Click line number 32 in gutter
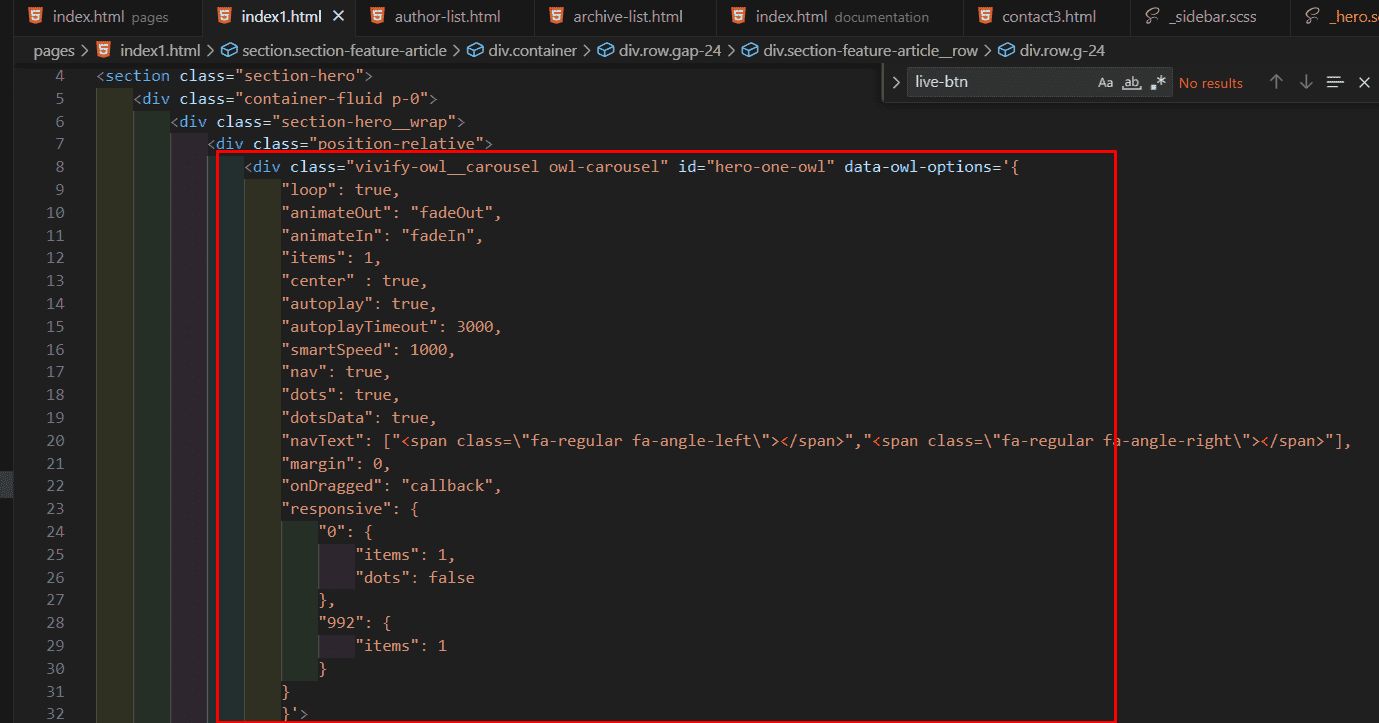This screenshot has height=723, width=1379. (55, 714)
